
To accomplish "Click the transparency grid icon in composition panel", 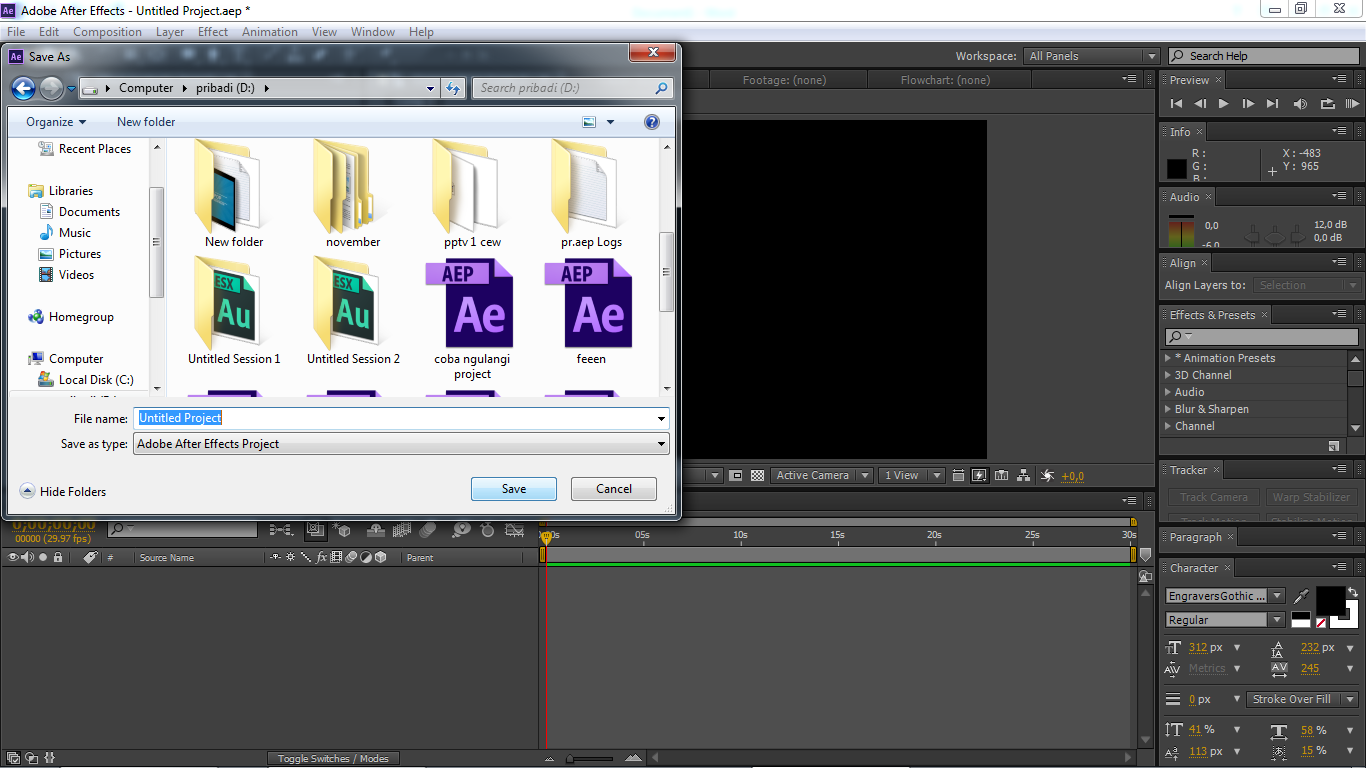I will pyautogui.click(x=756, y=475).
